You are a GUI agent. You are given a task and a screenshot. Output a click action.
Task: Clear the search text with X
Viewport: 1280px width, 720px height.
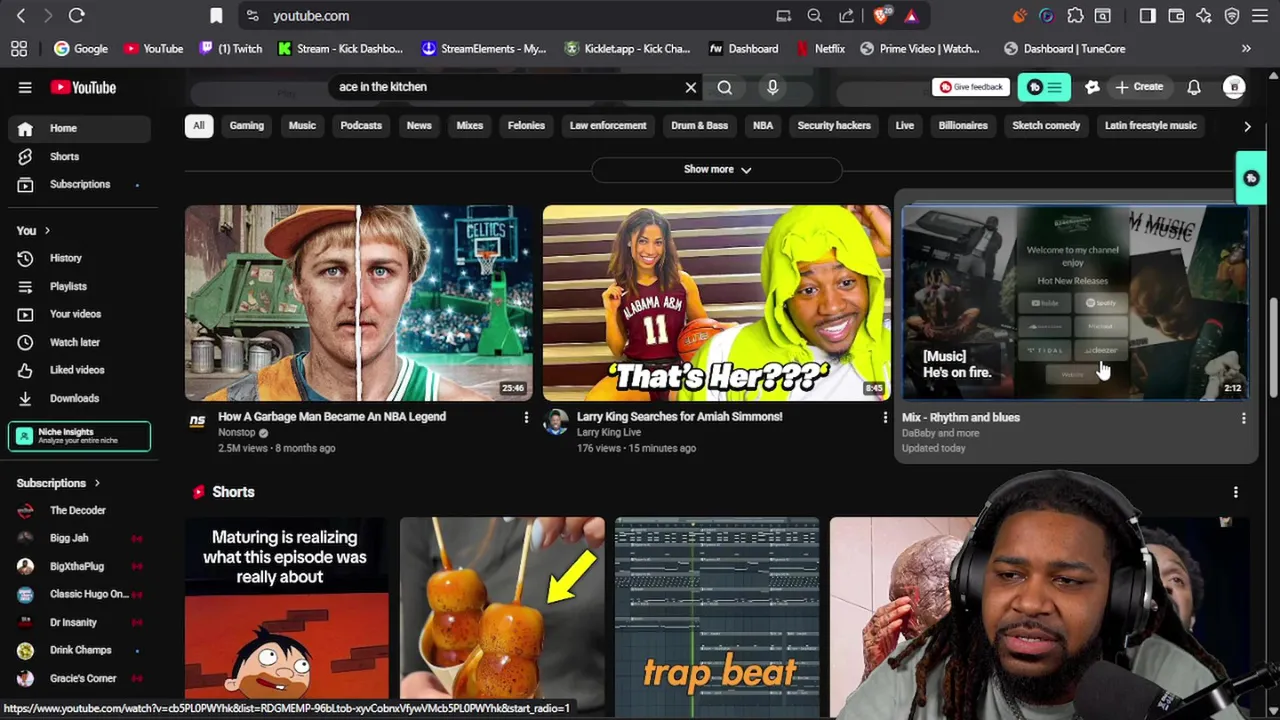pyautogui.click(x=690, y=87)
